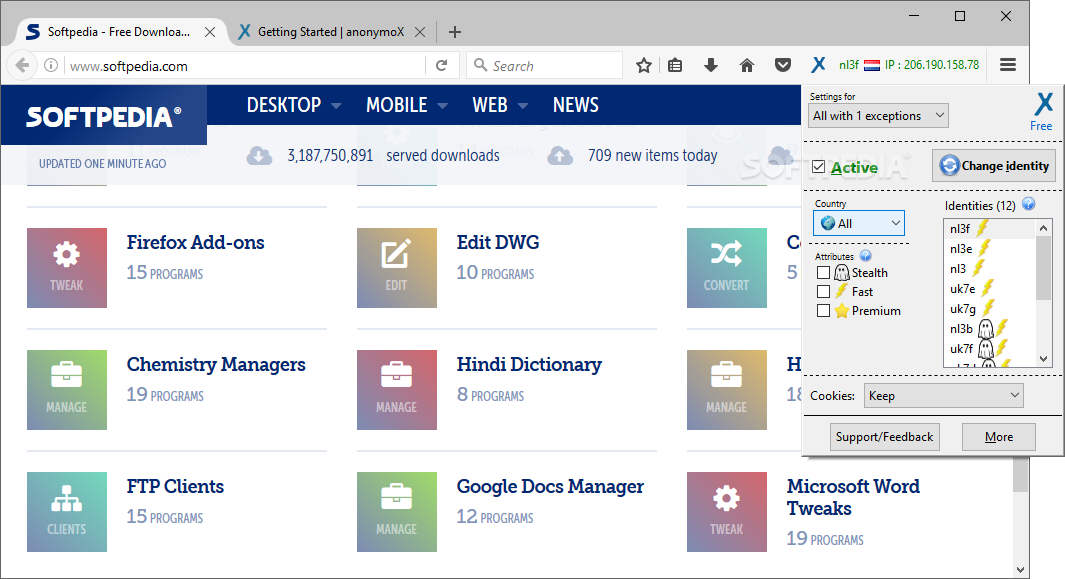Click the Microsoft Word Tweaks TWEAK tile
This screenshot has width=1065, height=579.
point(727,512)
